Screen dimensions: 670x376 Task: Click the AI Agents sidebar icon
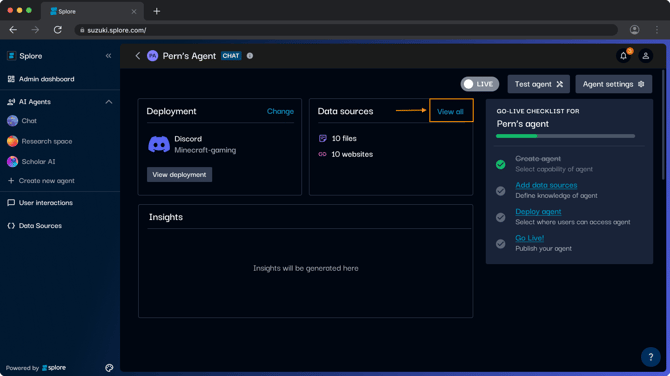[x=11, y=102]
